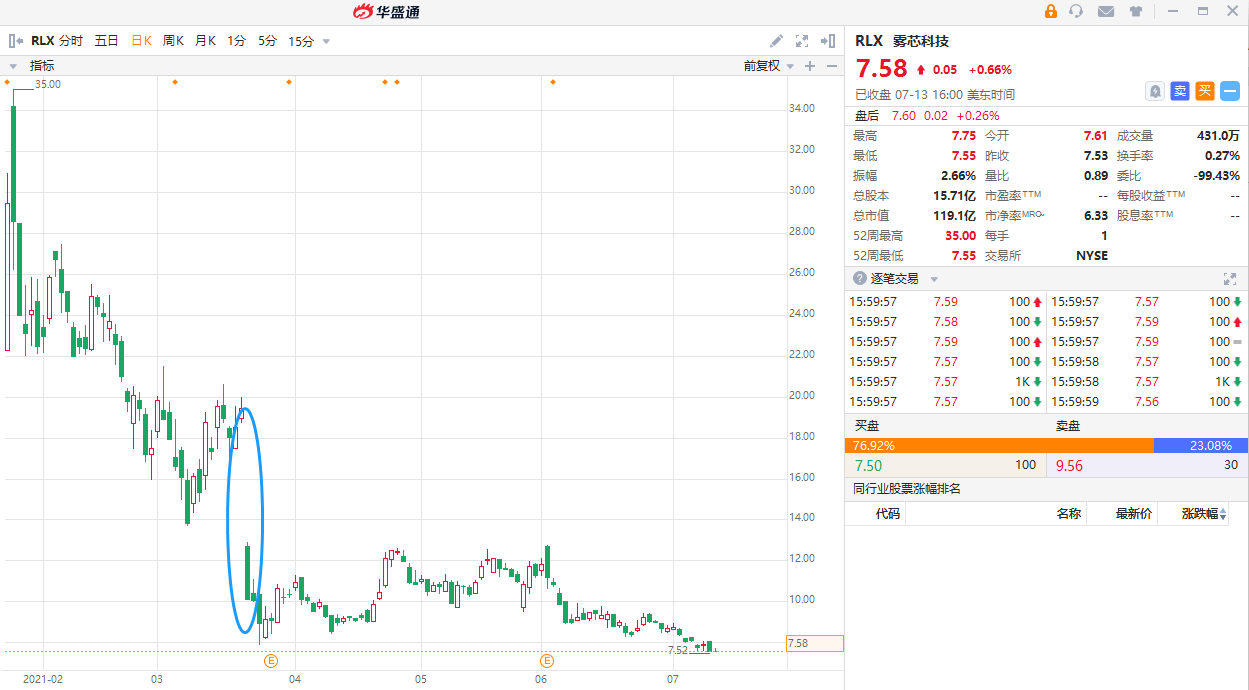
Task: Click the 2021-02 date label on axis
Action: point(42,679)
